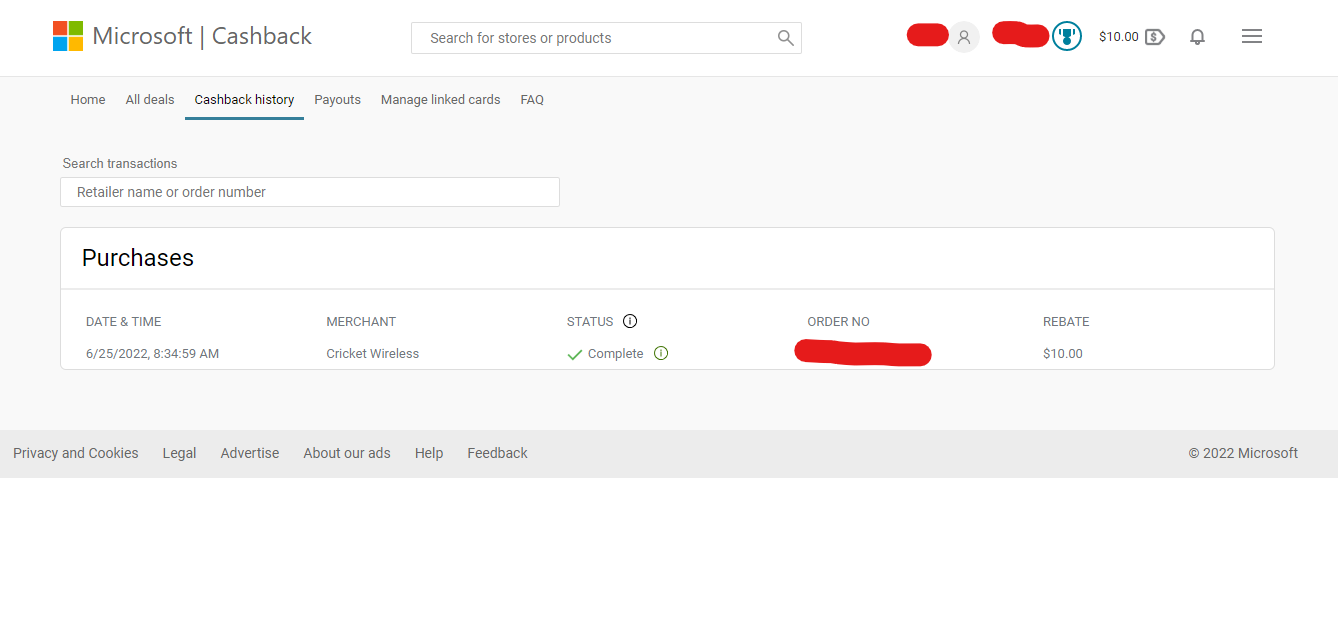Open Privacy and Cookies footer link

pos(76,453)
